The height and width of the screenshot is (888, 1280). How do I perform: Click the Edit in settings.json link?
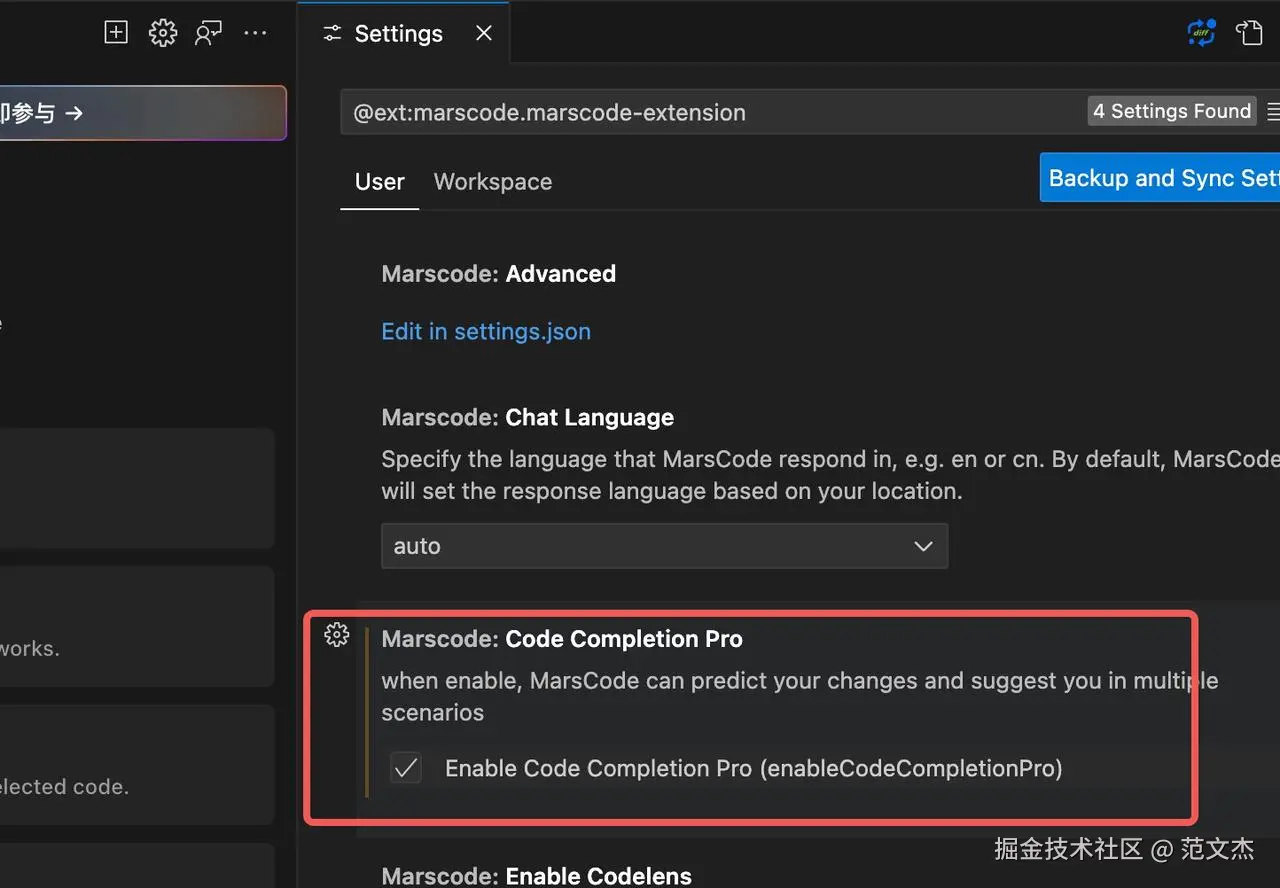486,331
